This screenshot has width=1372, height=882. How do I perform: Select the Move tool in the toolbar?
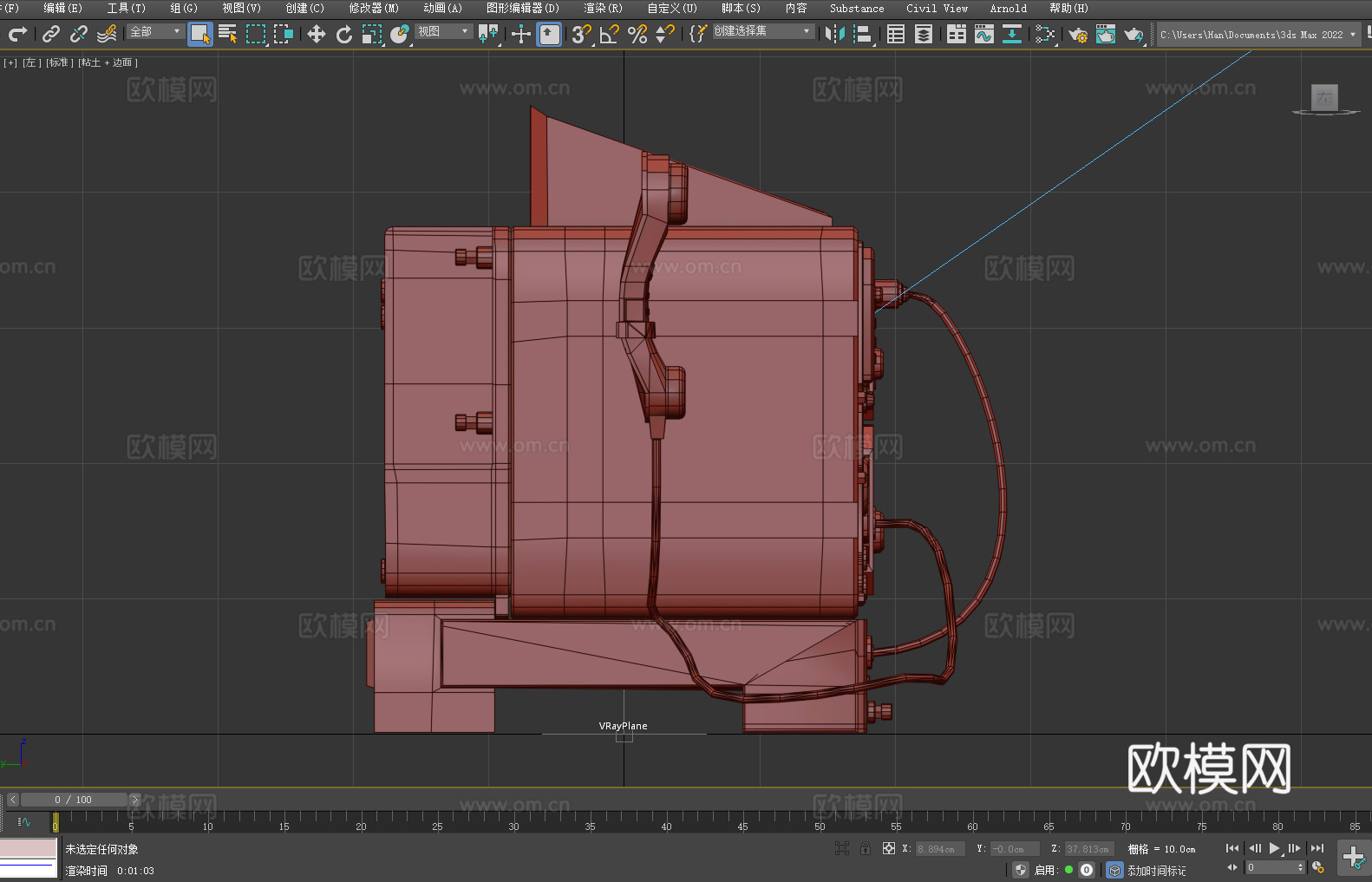316,34
